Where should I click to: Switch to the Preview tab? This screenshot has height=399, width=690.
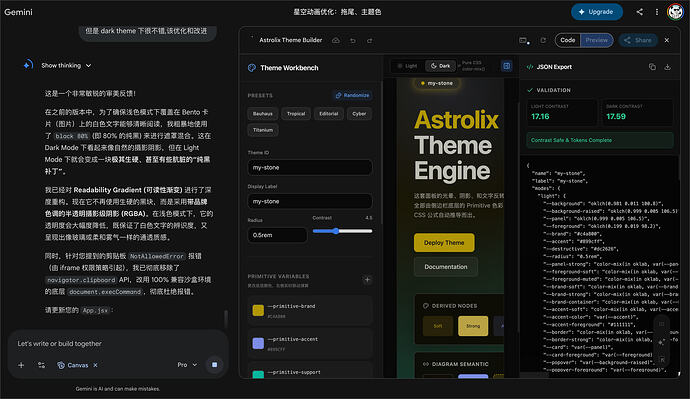(x=597, y=40)
